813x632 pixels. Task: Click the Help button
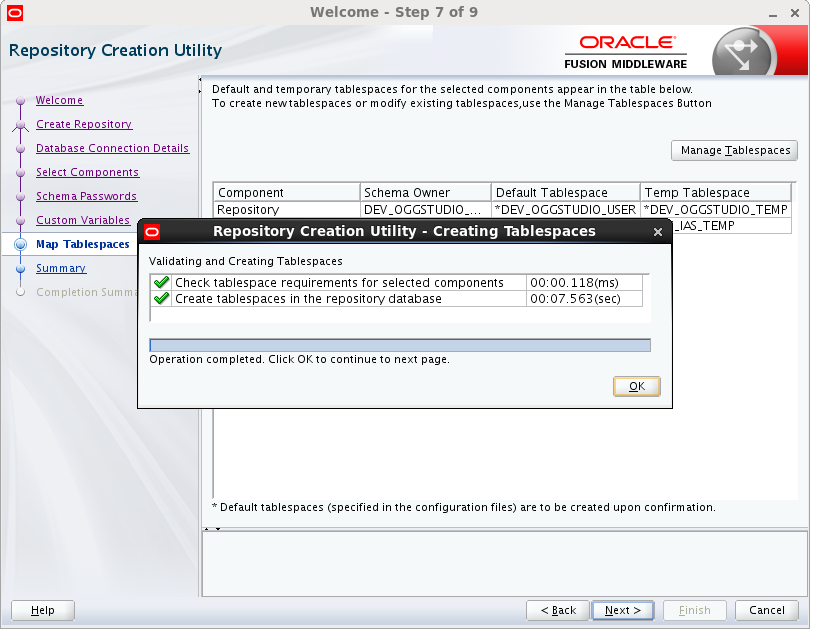[43, 610]
